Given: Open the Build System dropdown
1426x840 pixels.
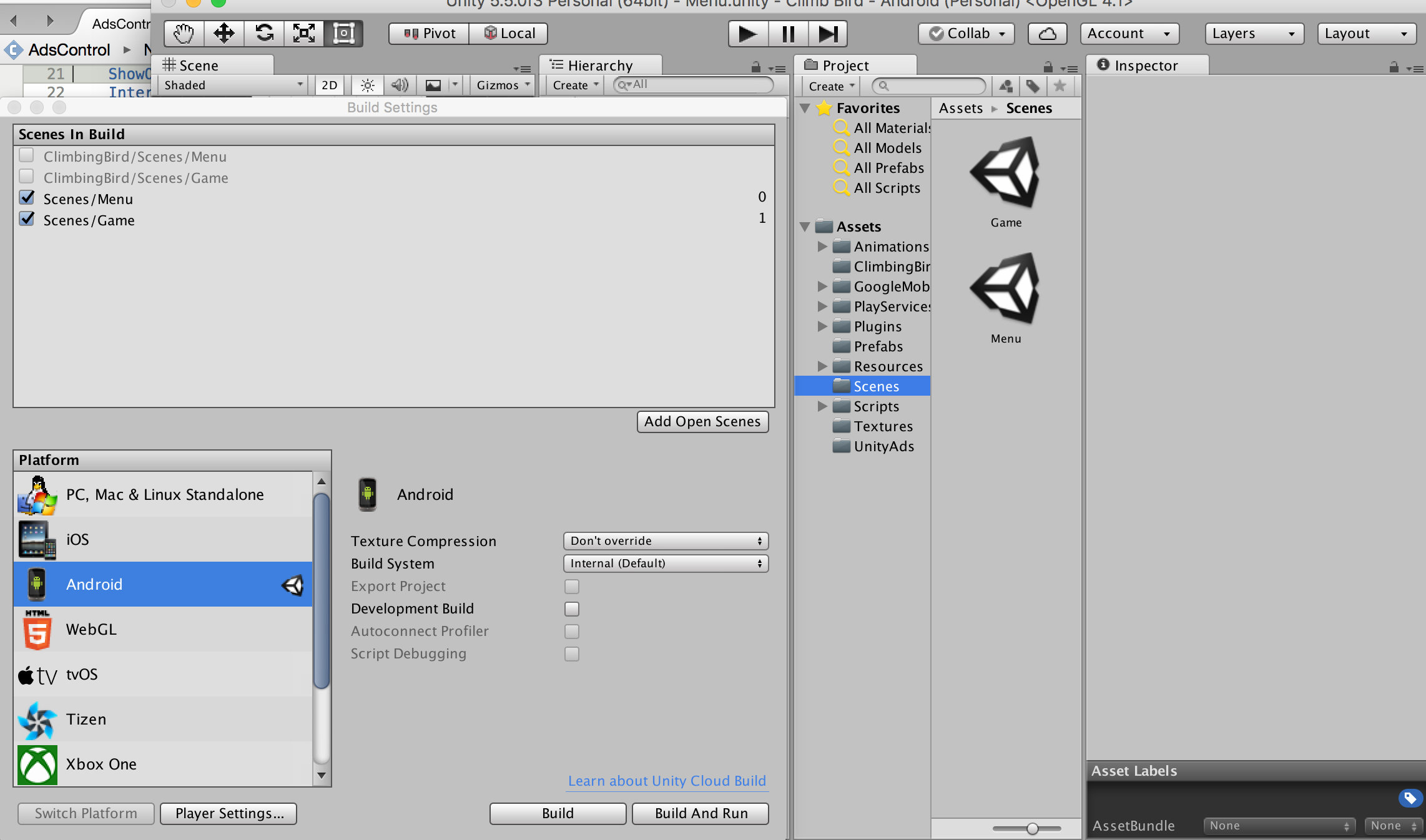Looking at the screenshot, I should 665,564.
